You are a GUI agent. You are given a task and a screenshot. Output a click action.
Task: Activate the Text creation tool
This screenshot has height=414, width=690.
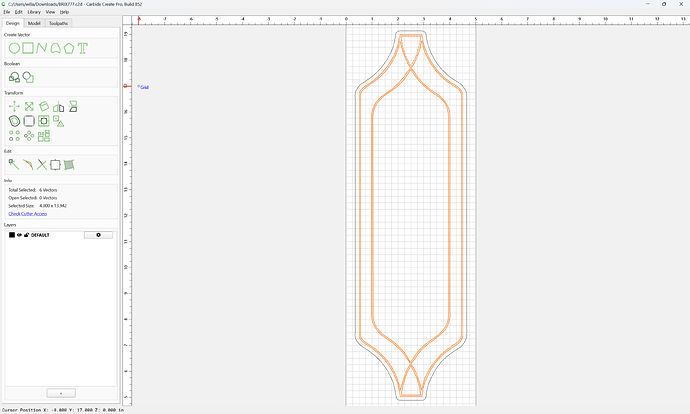click(83, 48)
